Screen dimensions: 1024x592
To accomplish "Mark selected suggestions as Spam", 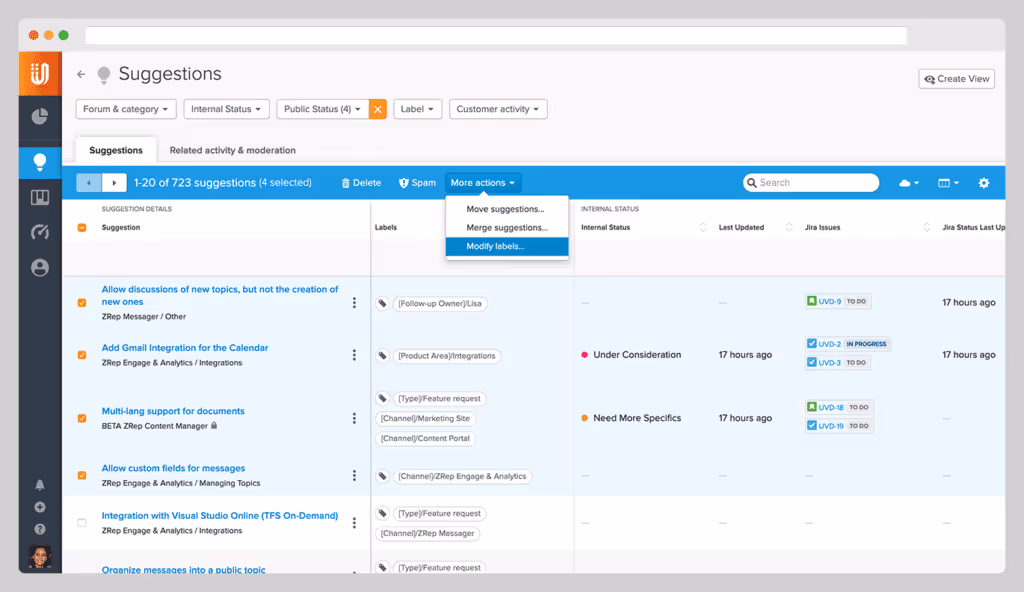I will [x=417, y=183].
